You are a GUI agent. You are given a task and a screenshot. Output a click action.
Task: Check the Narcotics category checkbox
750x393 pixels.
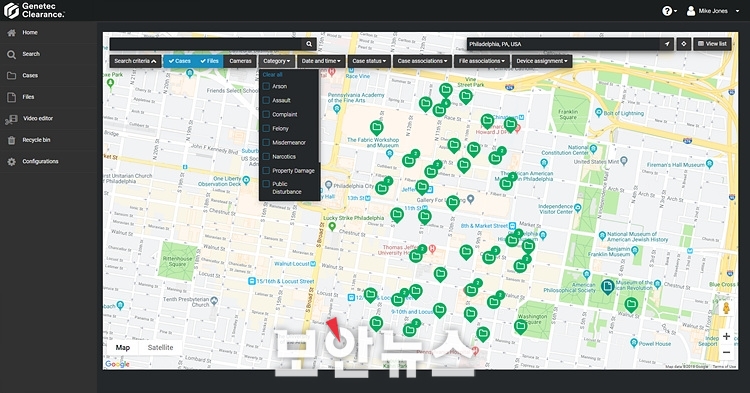pyautogui.click(x=266, y=157)
